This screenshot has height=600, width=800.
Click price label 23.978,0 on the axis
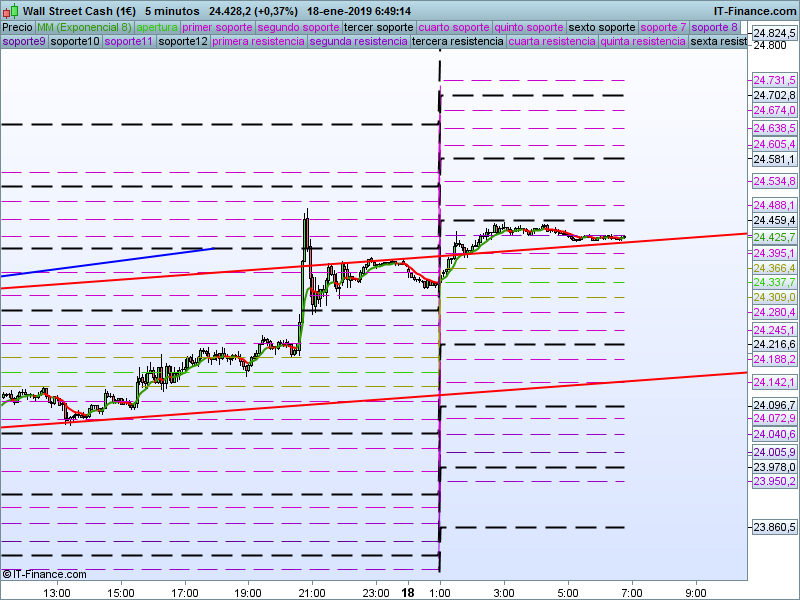774,467
